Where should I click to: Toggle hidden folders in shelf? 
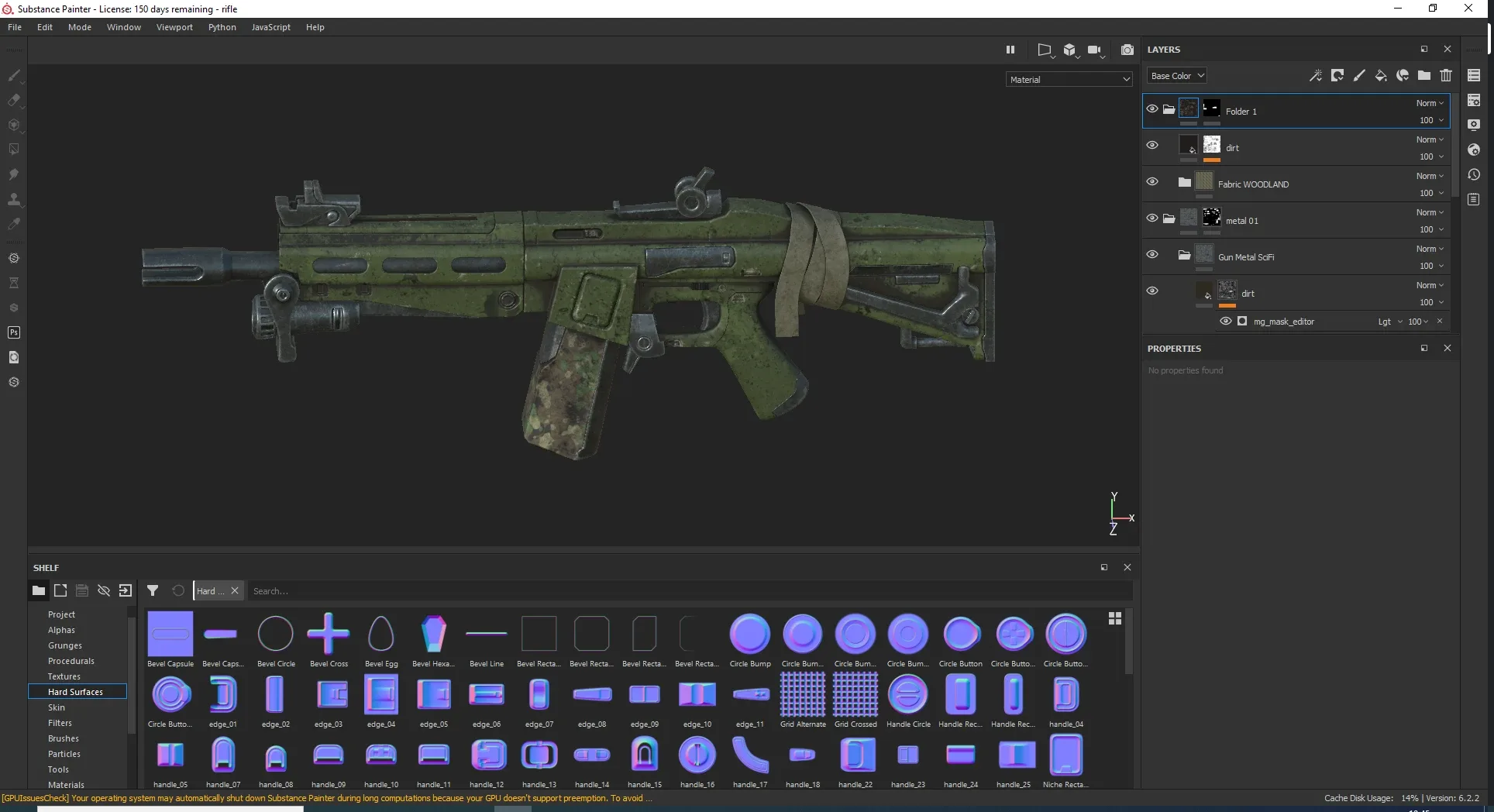(x=103, y=590)
